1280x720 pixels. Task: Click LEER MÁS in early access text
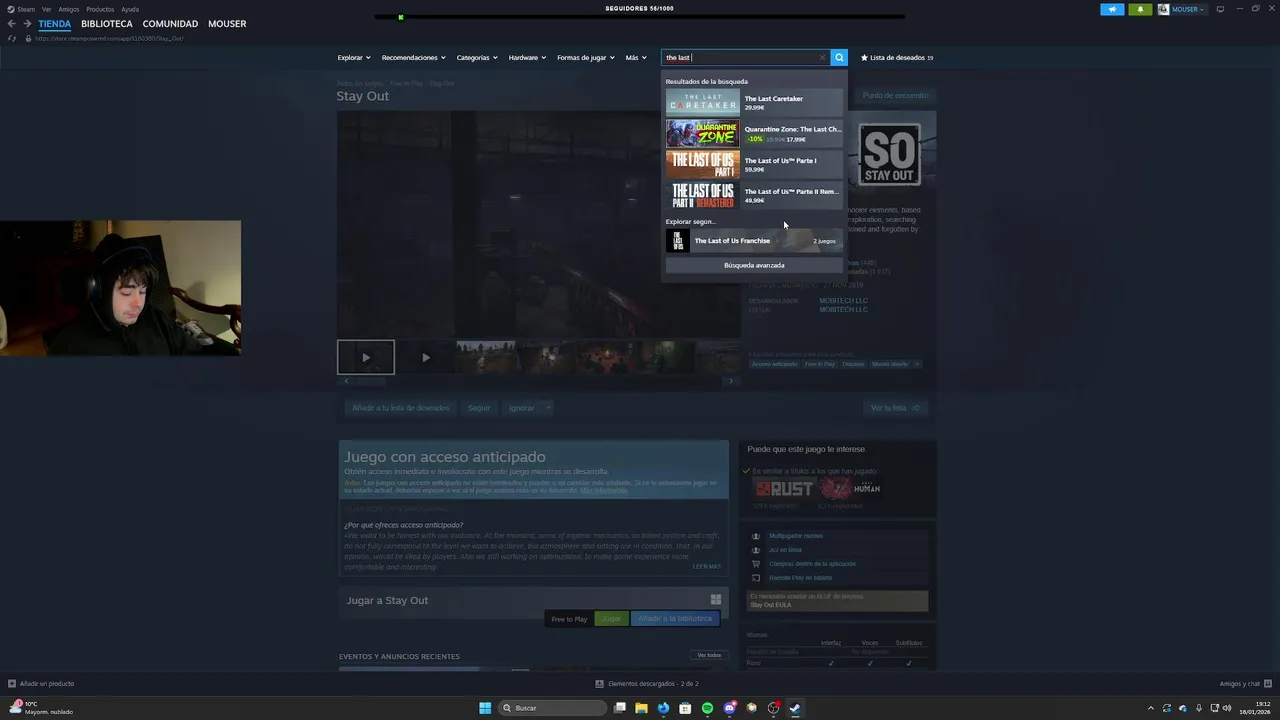706,567
